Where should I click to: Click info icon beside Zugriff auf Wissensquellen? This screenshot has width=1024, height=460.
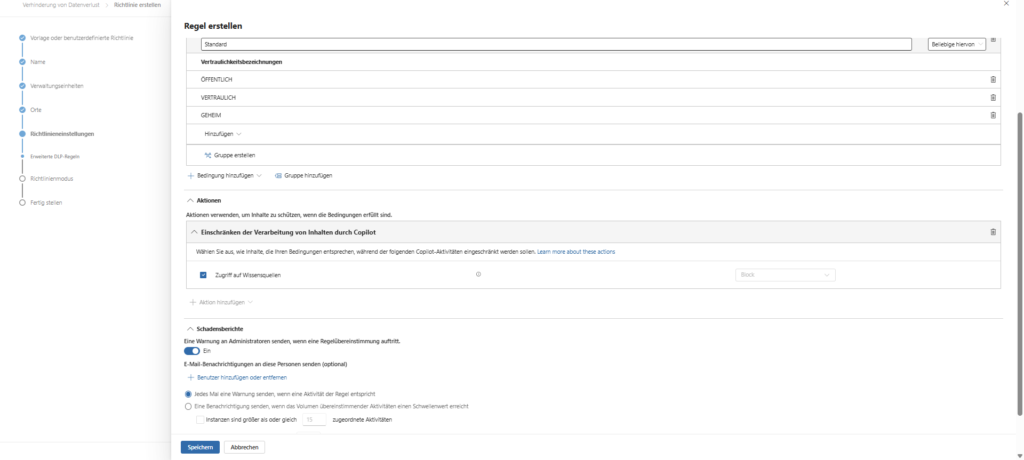479,274
